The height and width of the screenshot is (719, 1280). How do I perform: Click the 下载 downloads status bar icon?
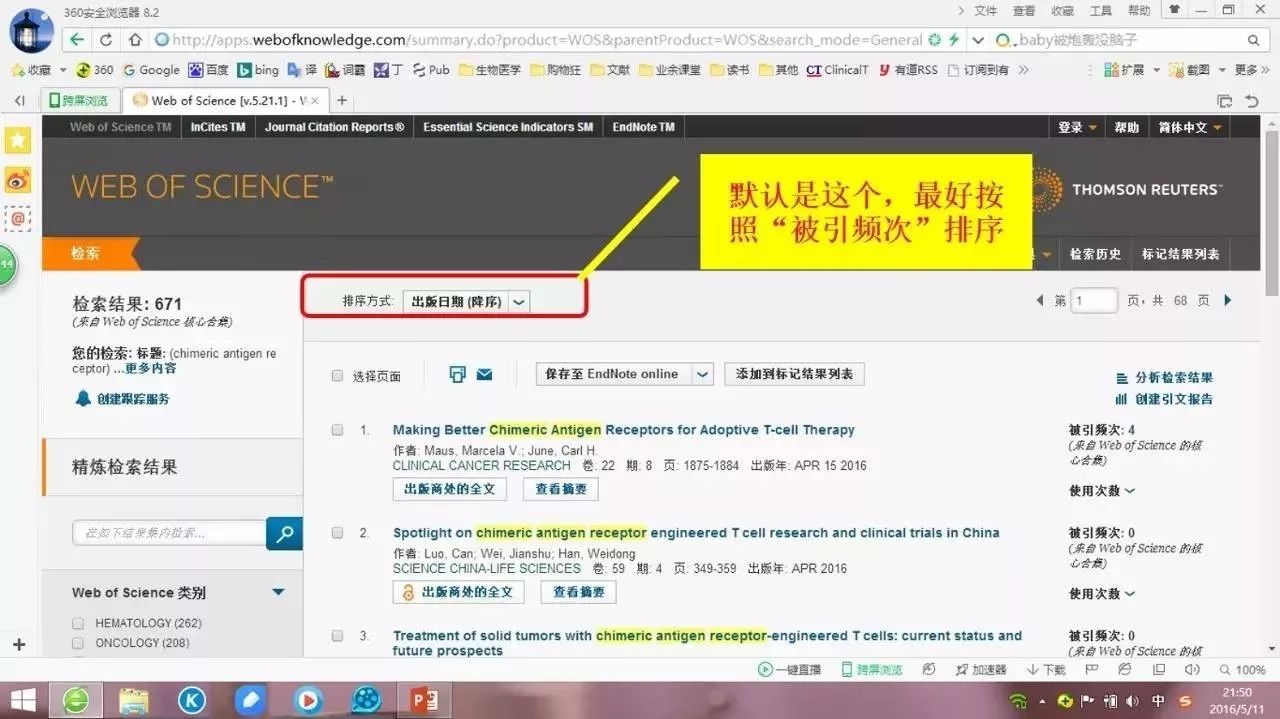click(1047, 669)
